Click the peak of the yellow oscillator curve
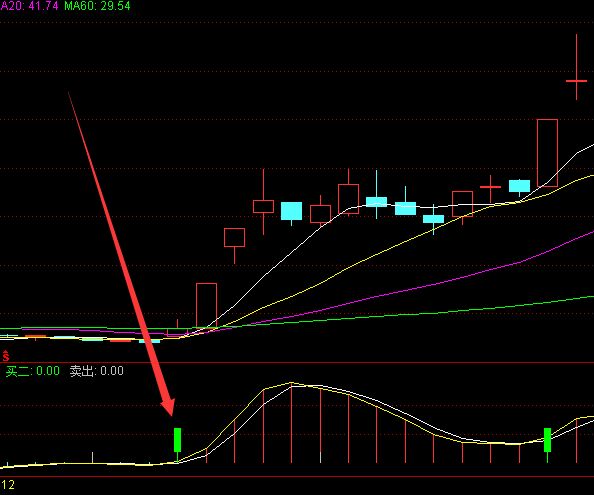 coord(291,383)
